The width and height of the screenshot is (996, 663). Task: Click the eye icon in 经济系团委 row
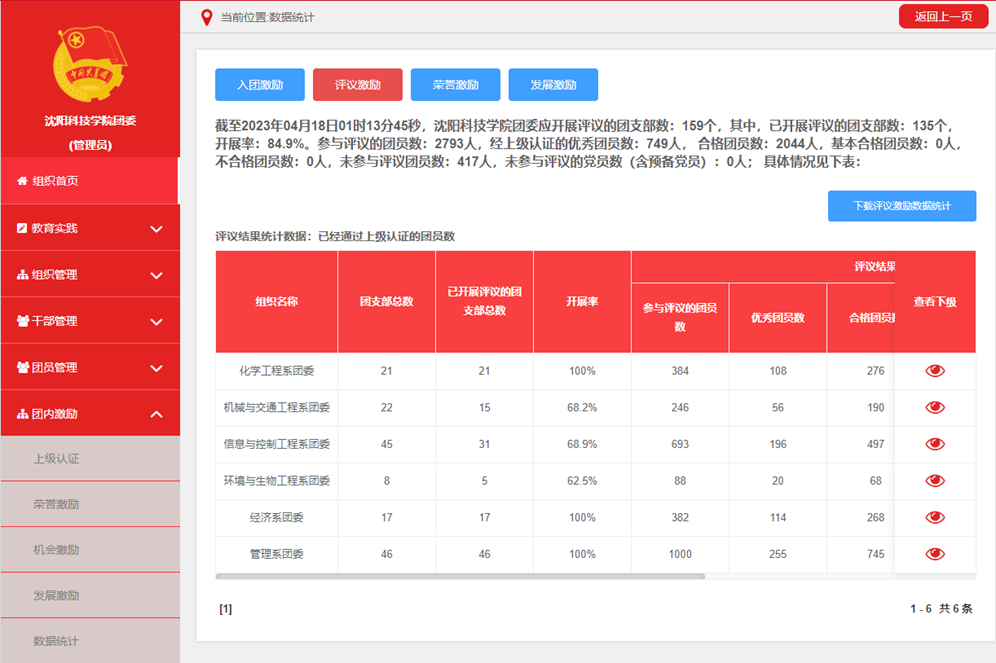(x=935, y=518)
